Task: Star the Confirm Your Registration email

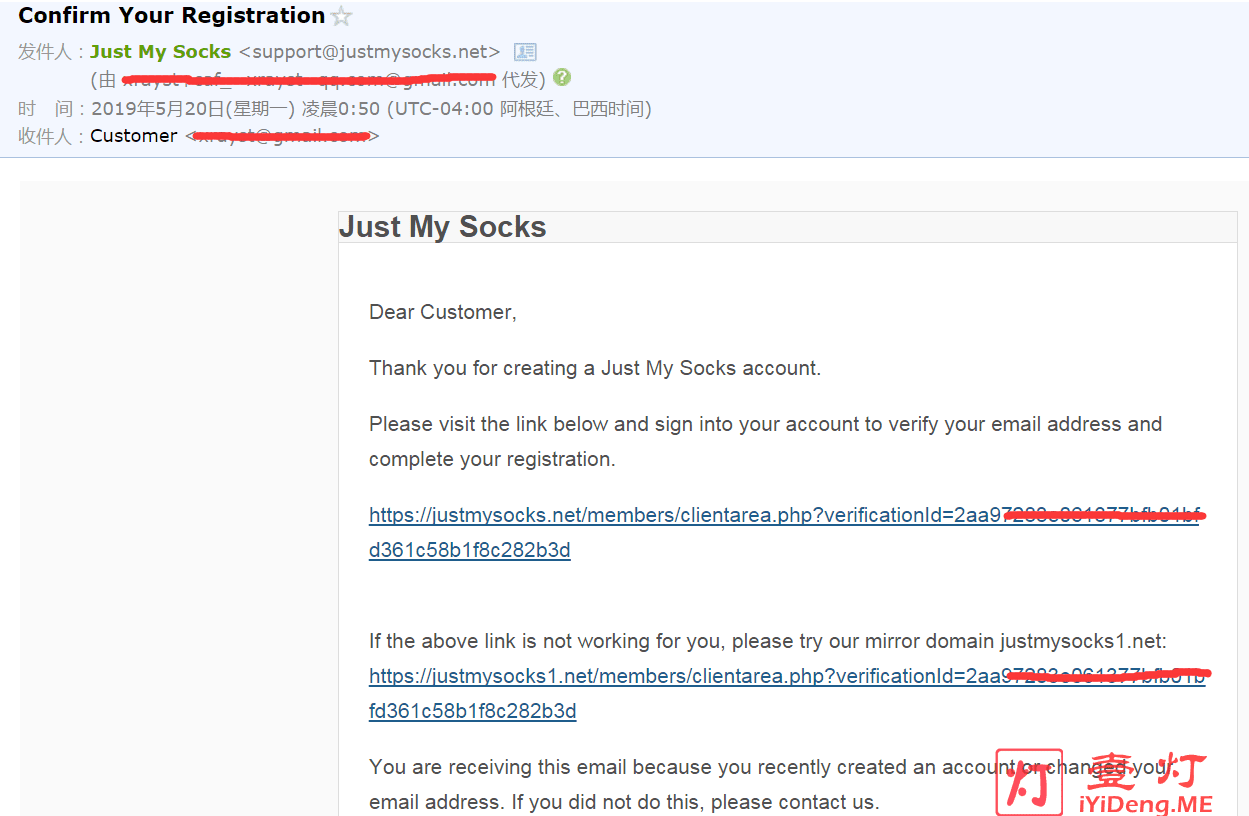Action: [x=342, y=16]
